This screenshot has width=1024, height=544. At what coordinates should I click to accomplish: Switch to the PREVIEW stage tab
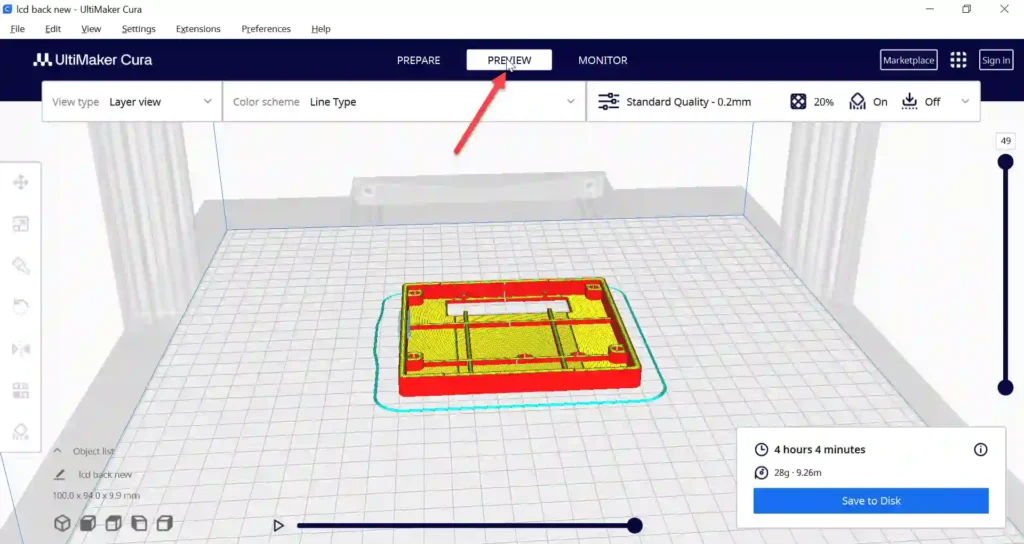point(509,60)
